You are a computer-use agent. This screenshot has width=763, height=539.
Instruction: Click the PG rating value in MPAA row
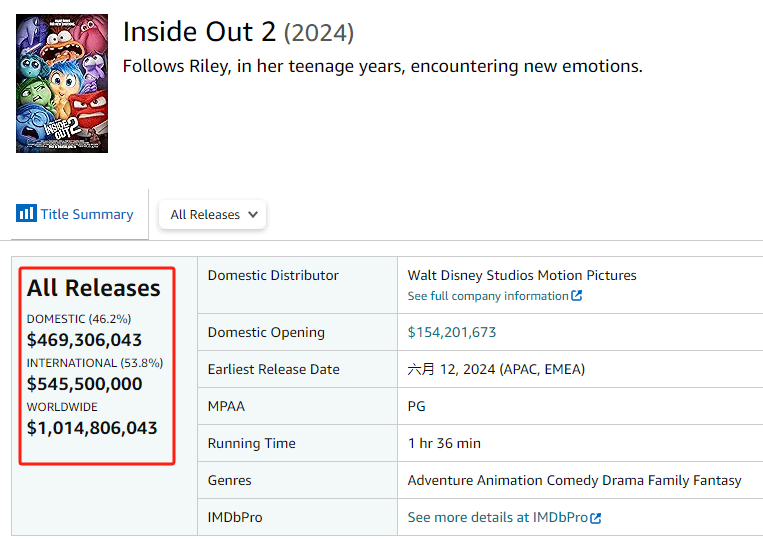click(x=417, y=406)
